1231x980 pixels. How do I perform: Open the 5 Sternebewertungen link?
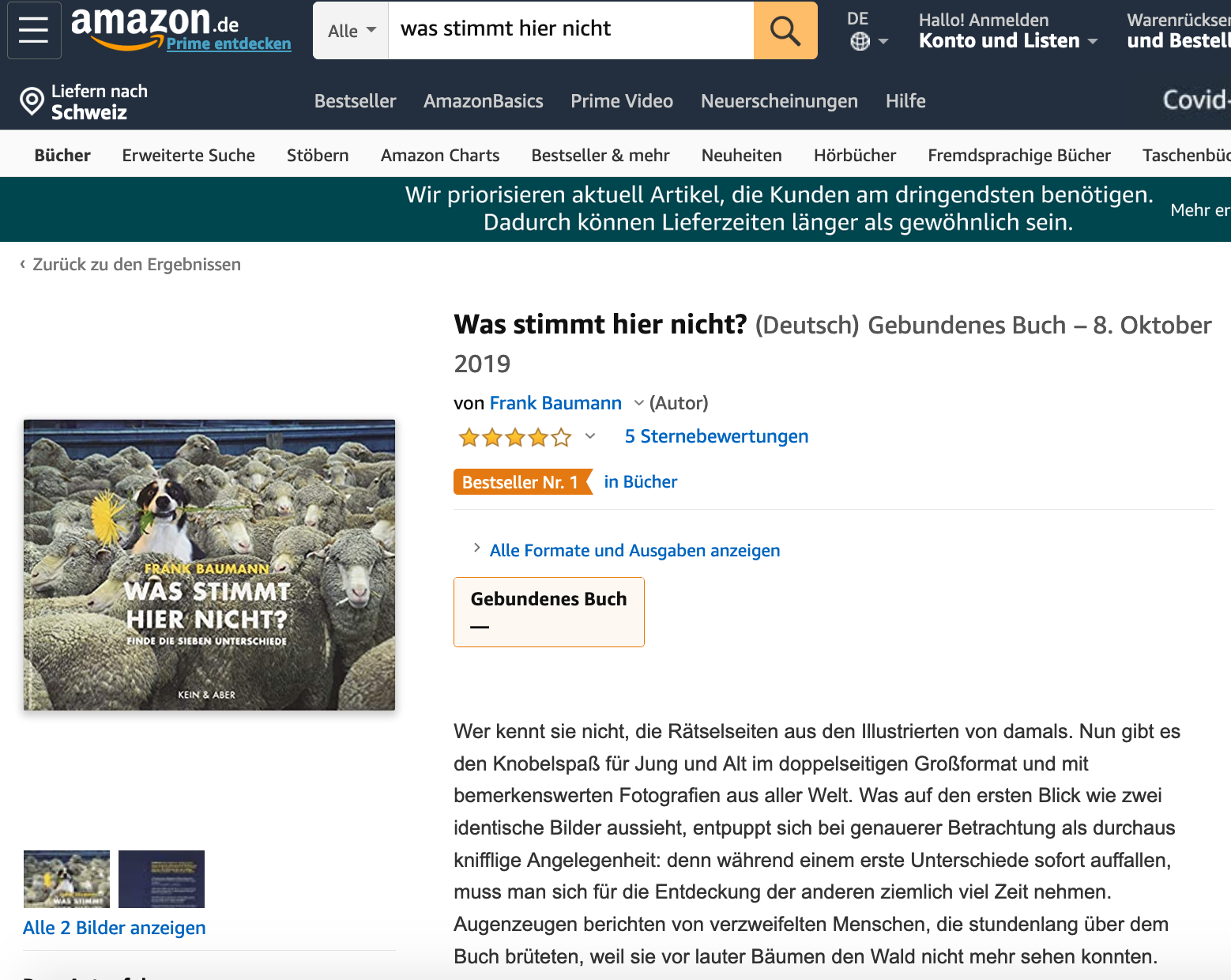pyautogui.click(x=717, y=436)
